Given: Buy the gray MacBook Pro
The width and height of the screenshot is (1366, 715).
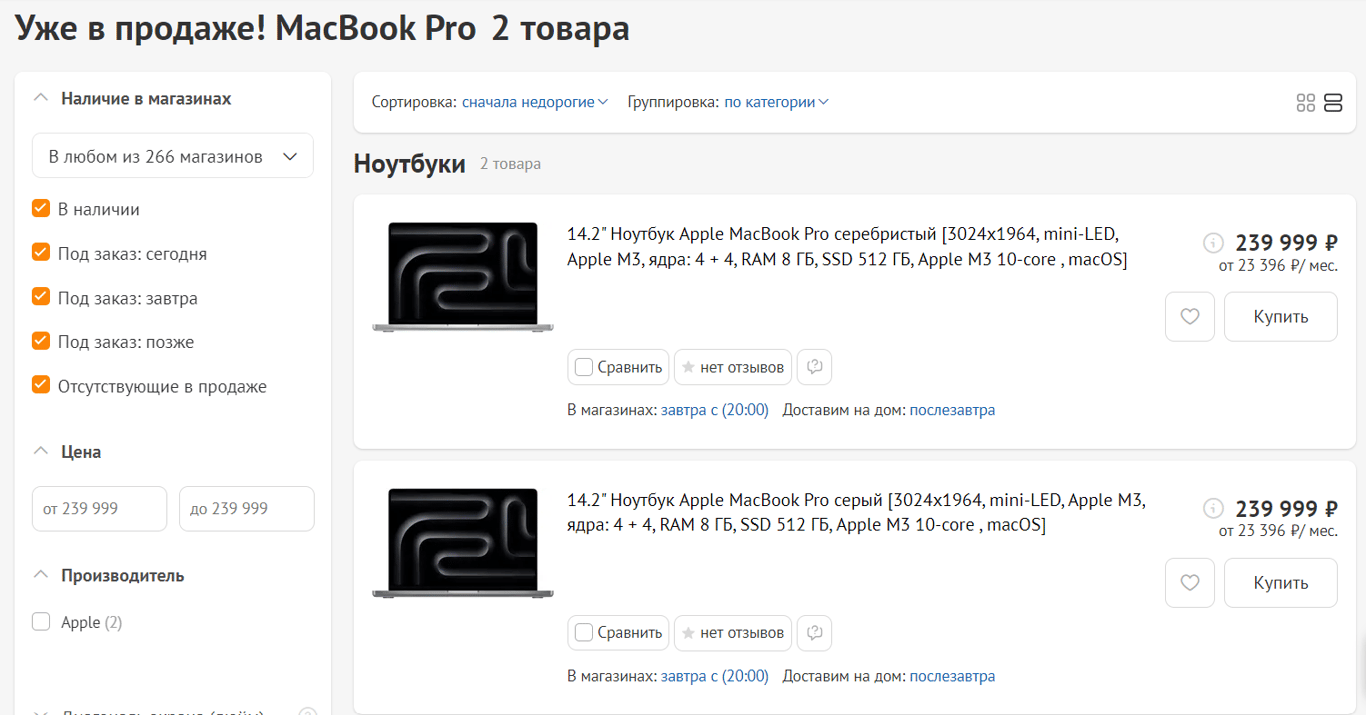Looking at the screenshot, I should pos(1281,583).
